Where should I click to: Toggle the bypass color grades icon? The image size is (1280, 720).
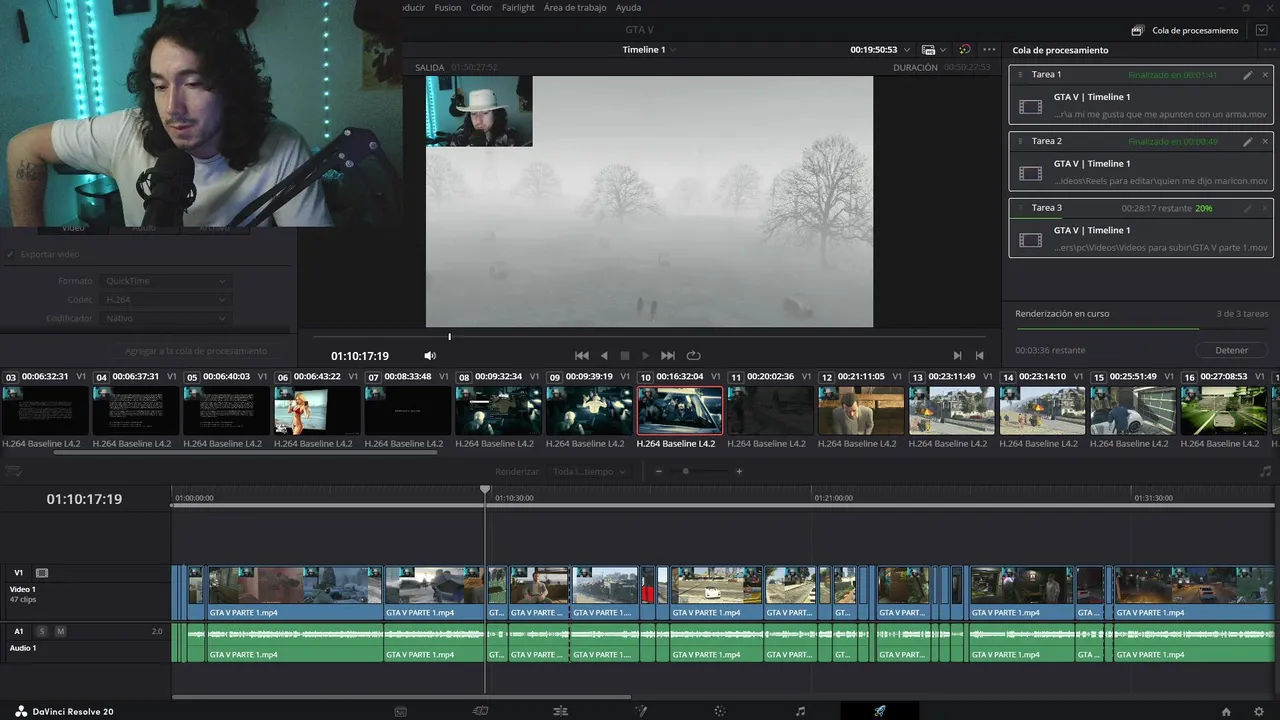(x=964, y=49)
